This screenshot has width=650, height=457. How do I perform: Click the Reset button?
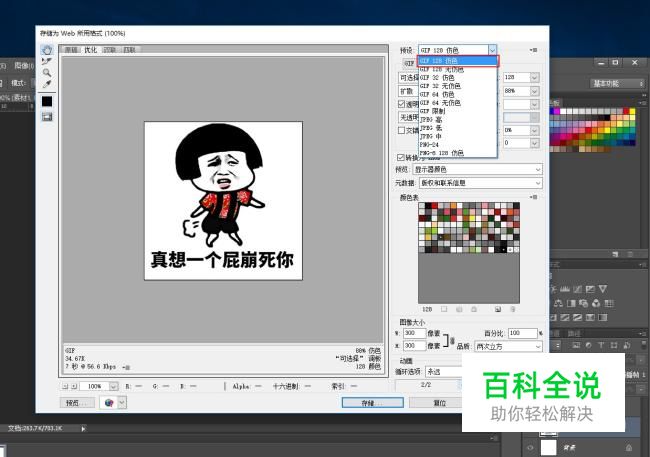[436, 403]
